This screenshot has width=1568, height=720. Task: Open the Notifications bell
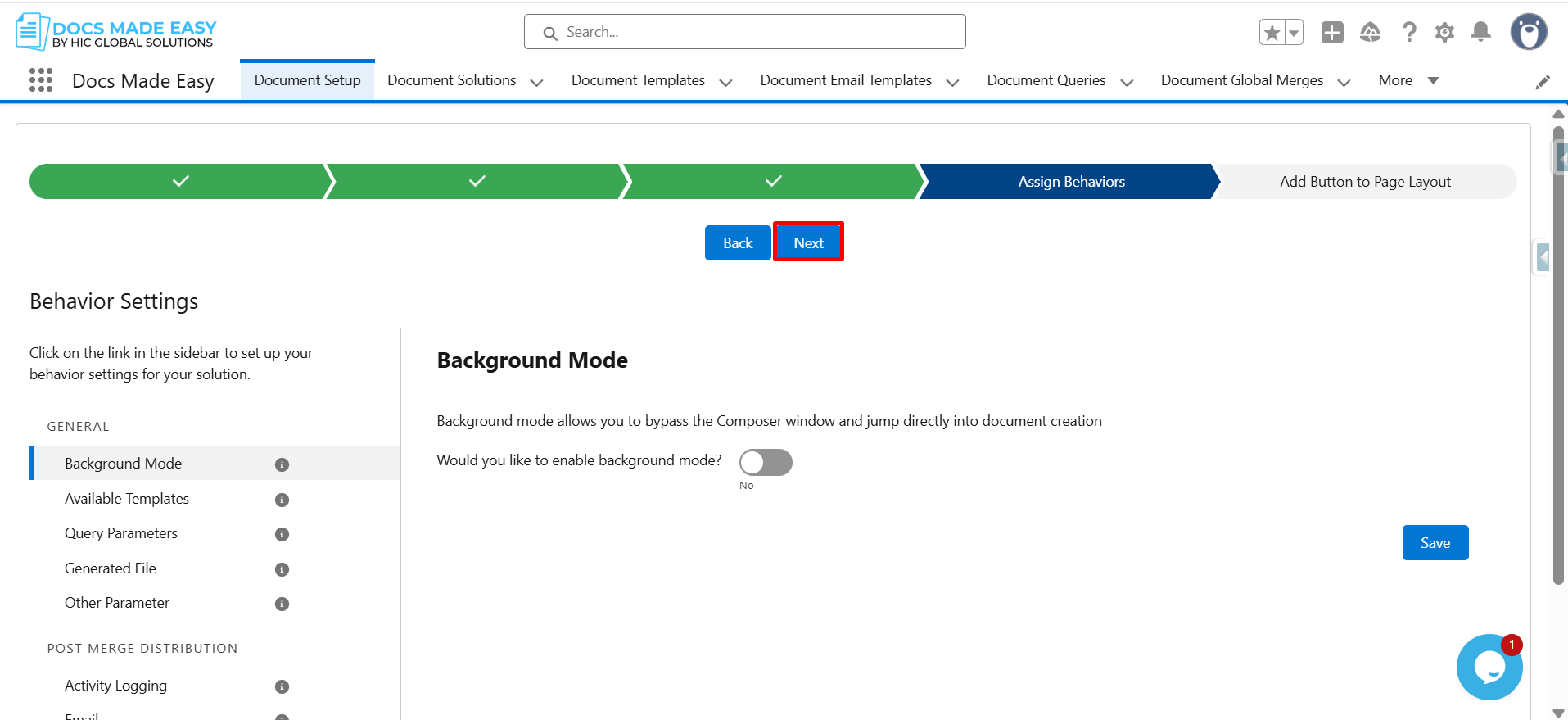pyautogui.click(x=1480, y=33)
